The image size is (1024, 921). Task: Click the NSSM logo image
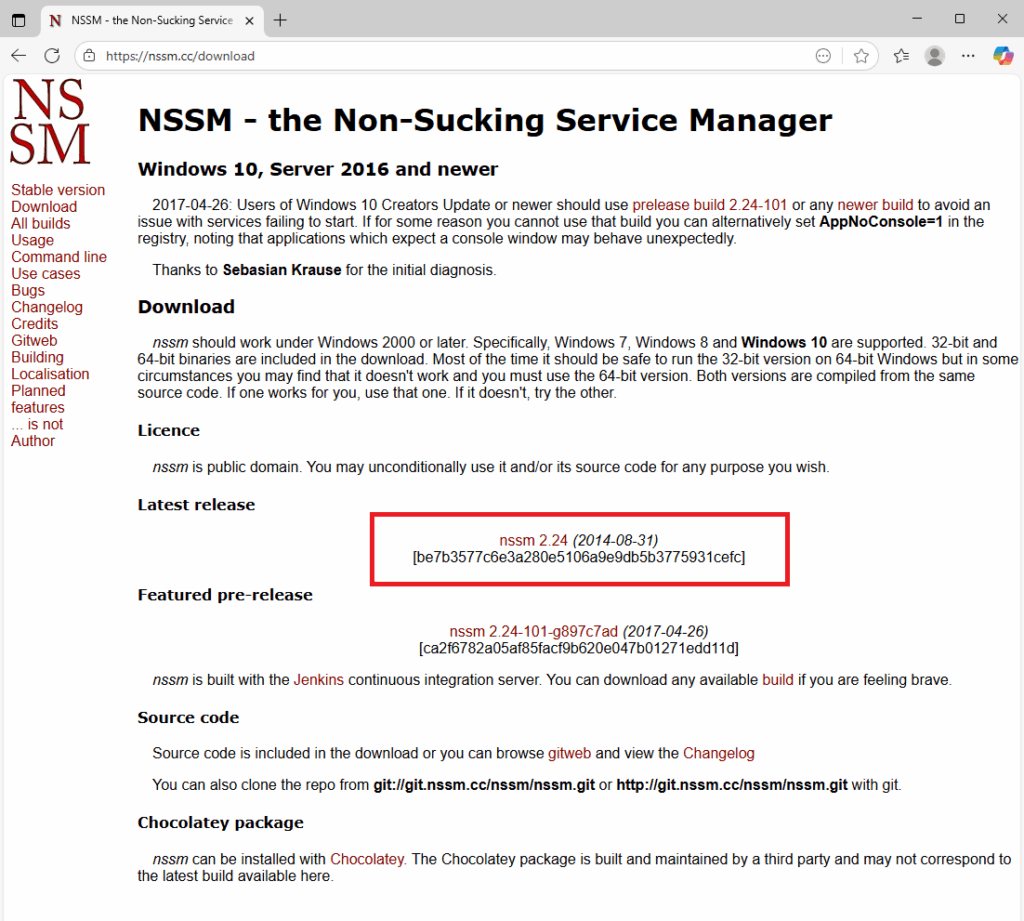click(x=49, y=122)
